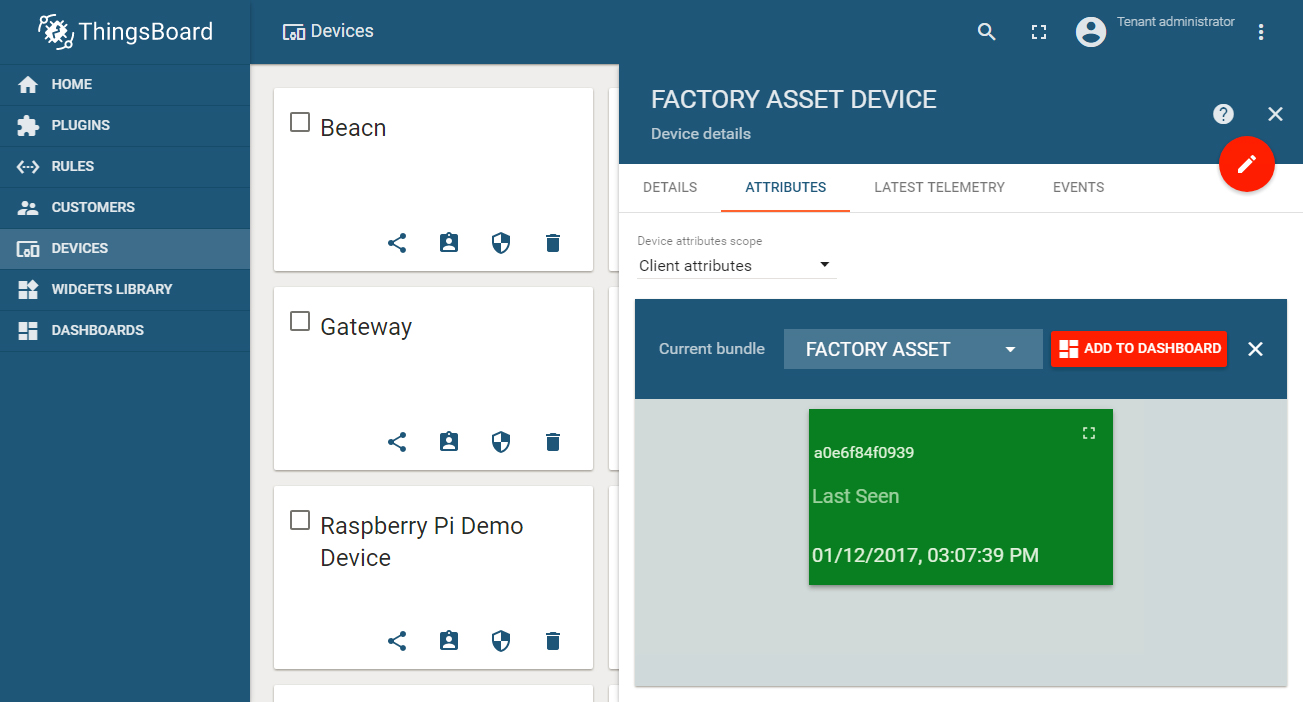Go to Home in sidebar

[125, 85]
